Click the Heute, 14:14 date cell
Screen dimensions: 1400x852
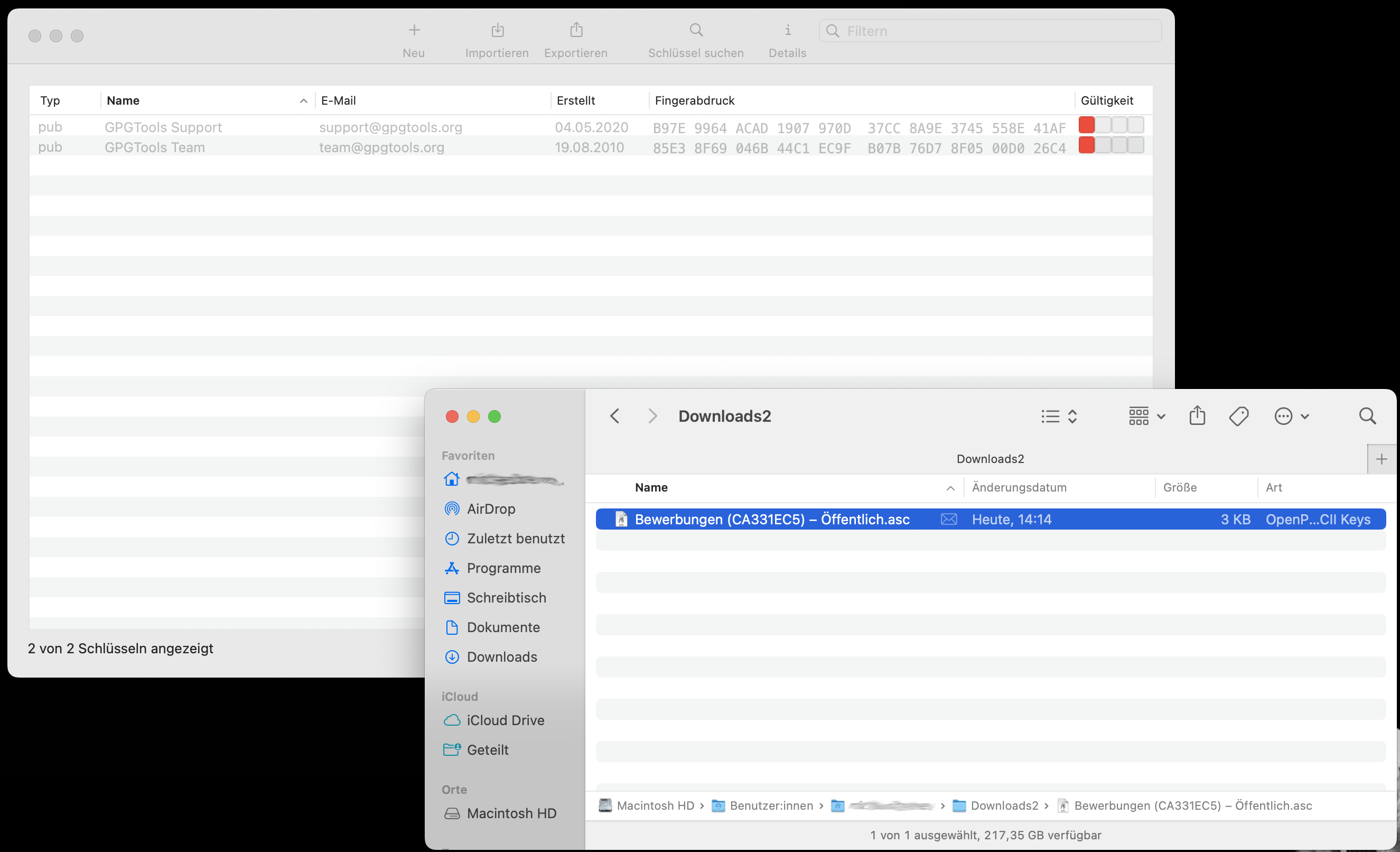tap(1011, 520)
